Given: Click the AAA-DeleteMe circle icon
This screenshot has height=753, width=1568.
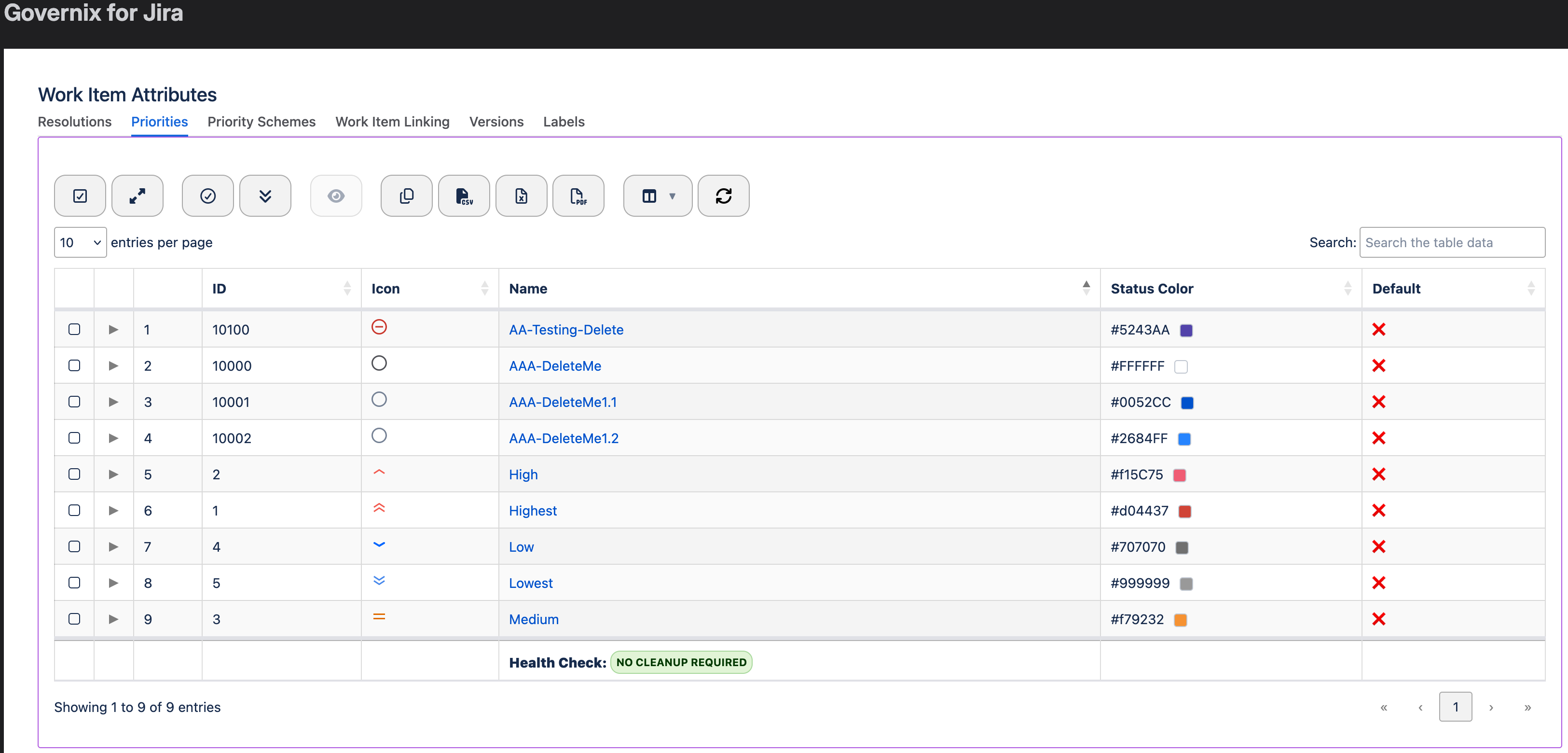Looking at the screenshot, I should point(379,363).
